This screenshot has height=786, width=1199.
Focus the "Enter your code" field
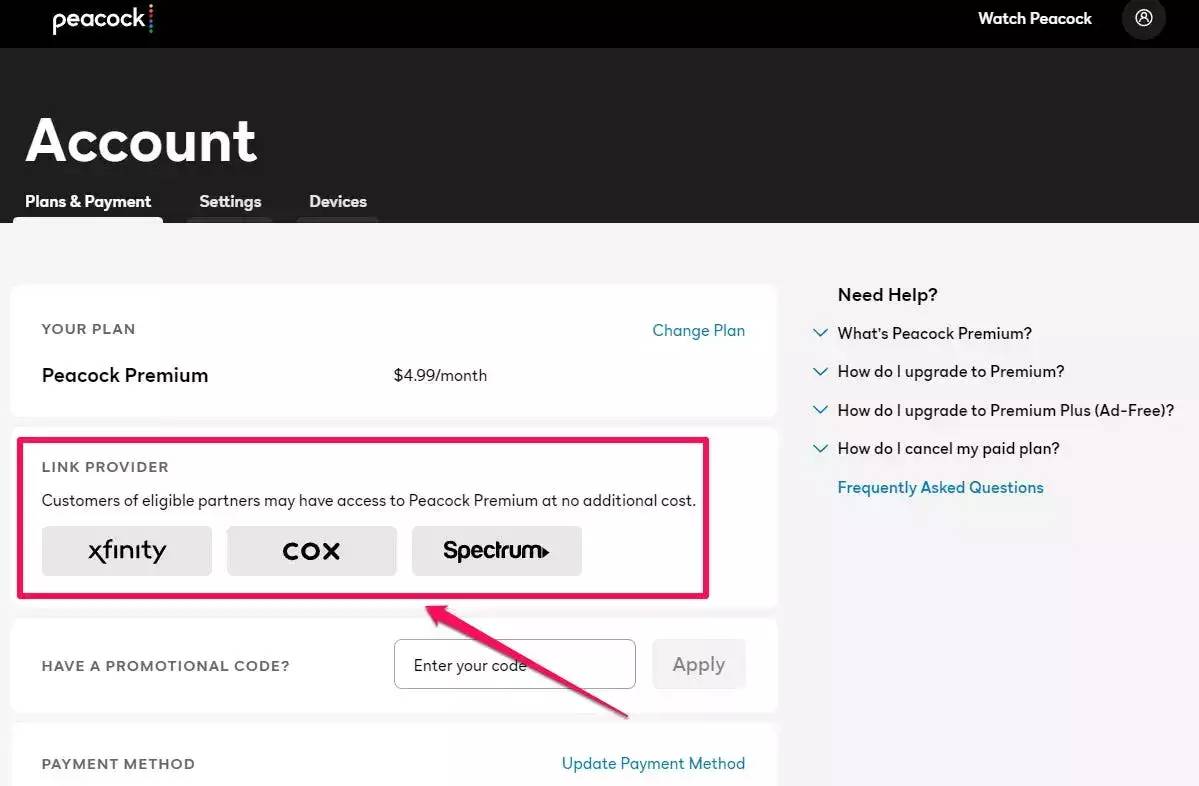pyautogui.click(x=514, y=665)
